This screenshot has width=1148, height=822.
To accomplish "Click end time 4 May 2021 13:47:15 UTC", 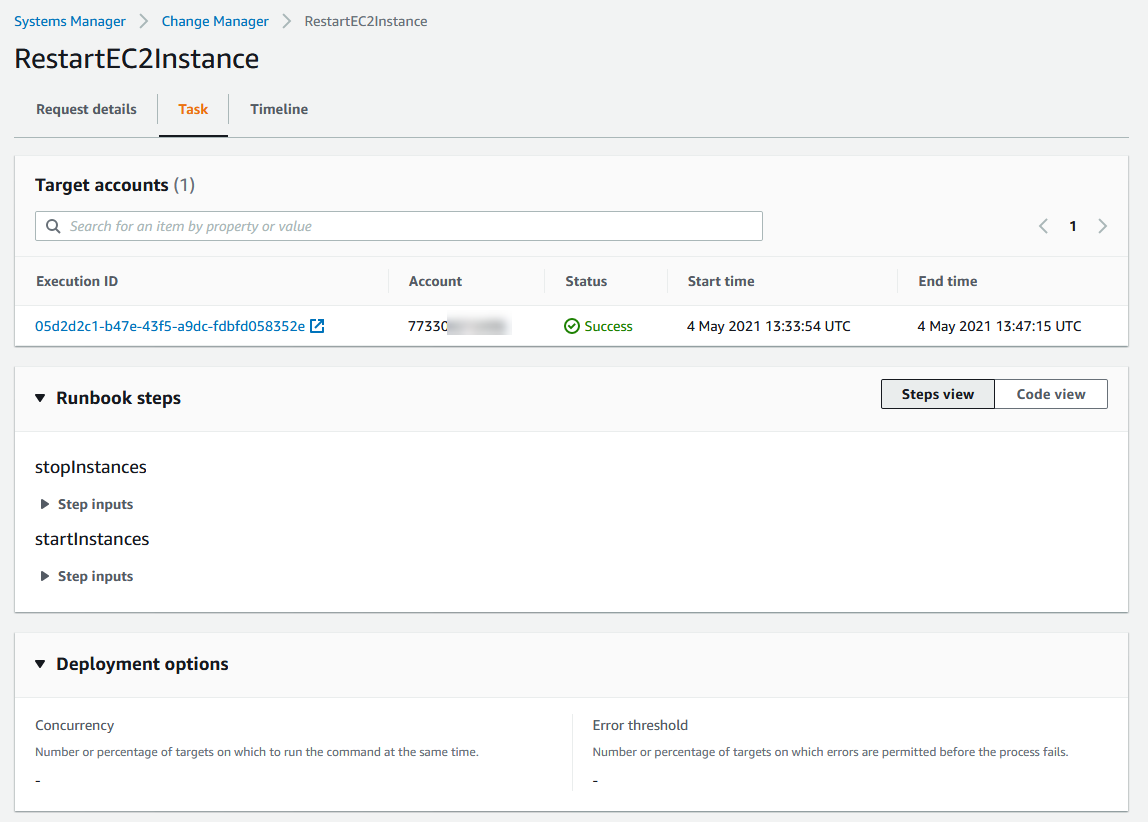I will pos(999,326).
